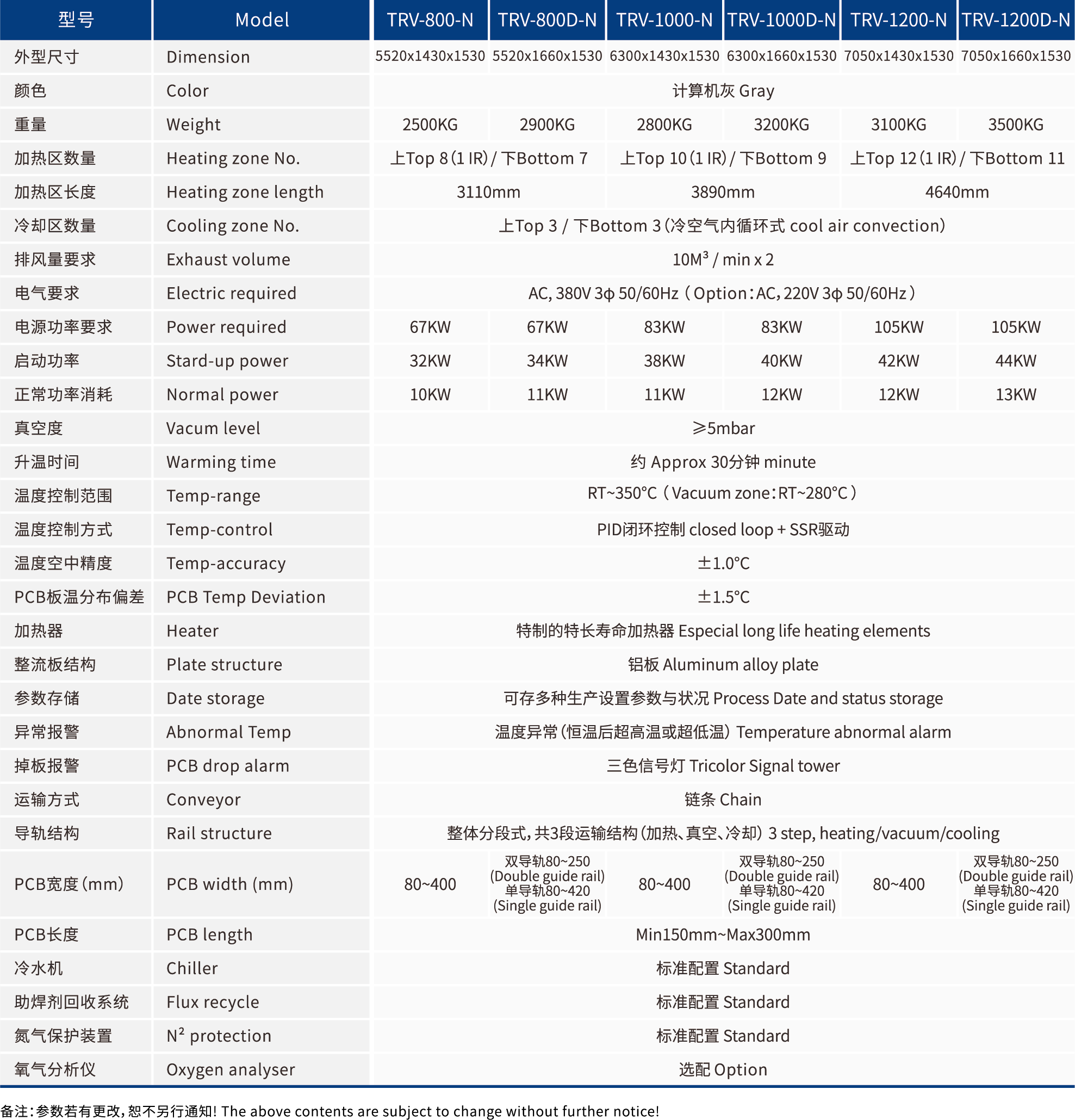
Task: Click the 3500KG weight cell
Action: (1016, 125)
